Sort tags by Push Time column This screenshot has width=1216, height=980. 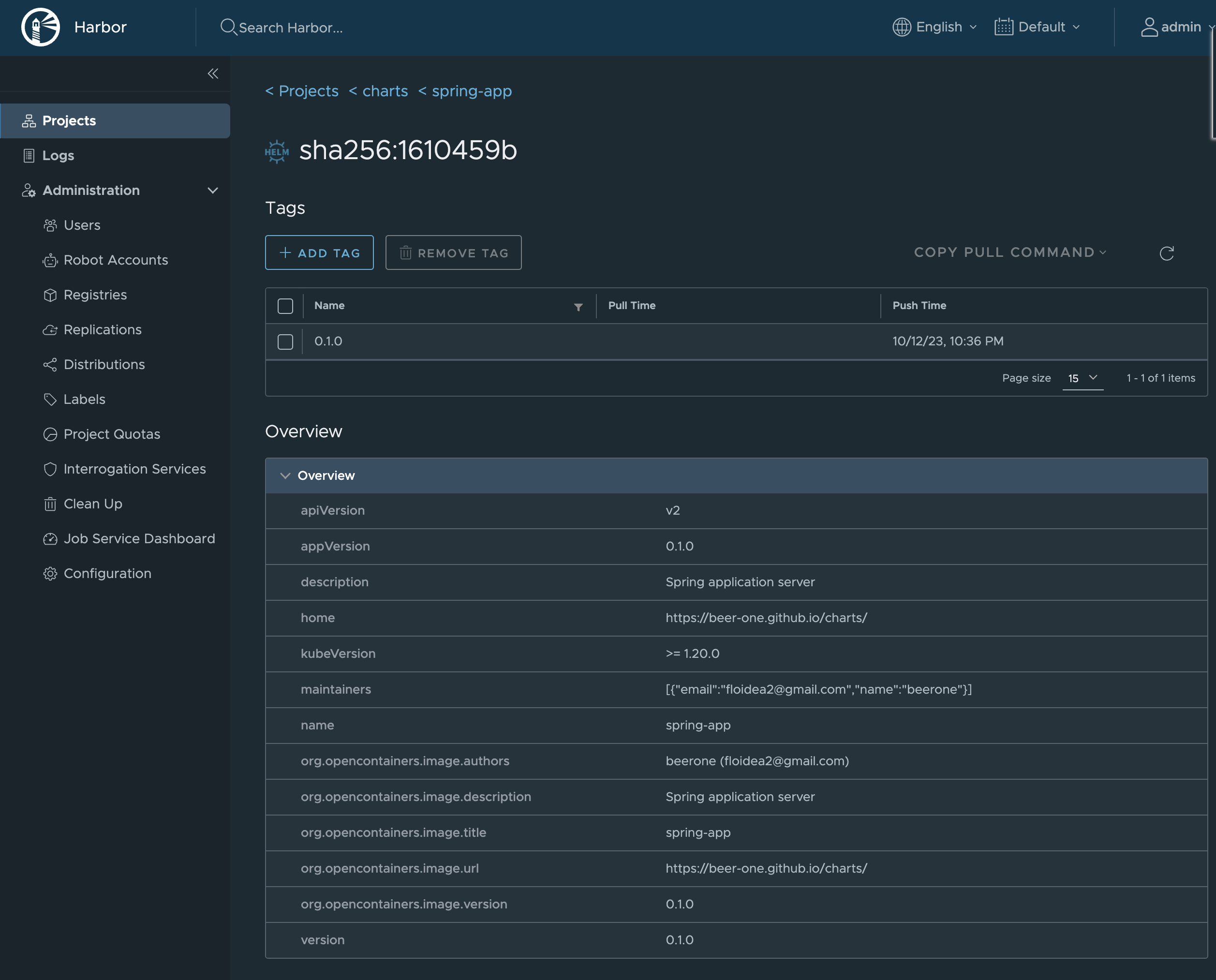tap(919, 305)
